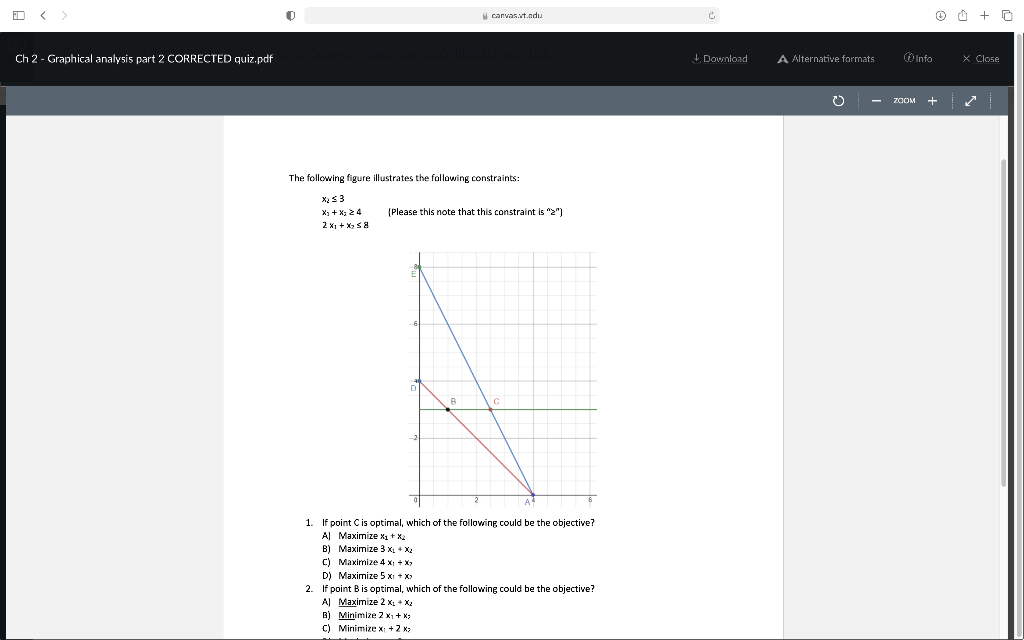Click the canvas.vt.edu address bar
This screenshot has width=1024, height=640.
[512, 15]
